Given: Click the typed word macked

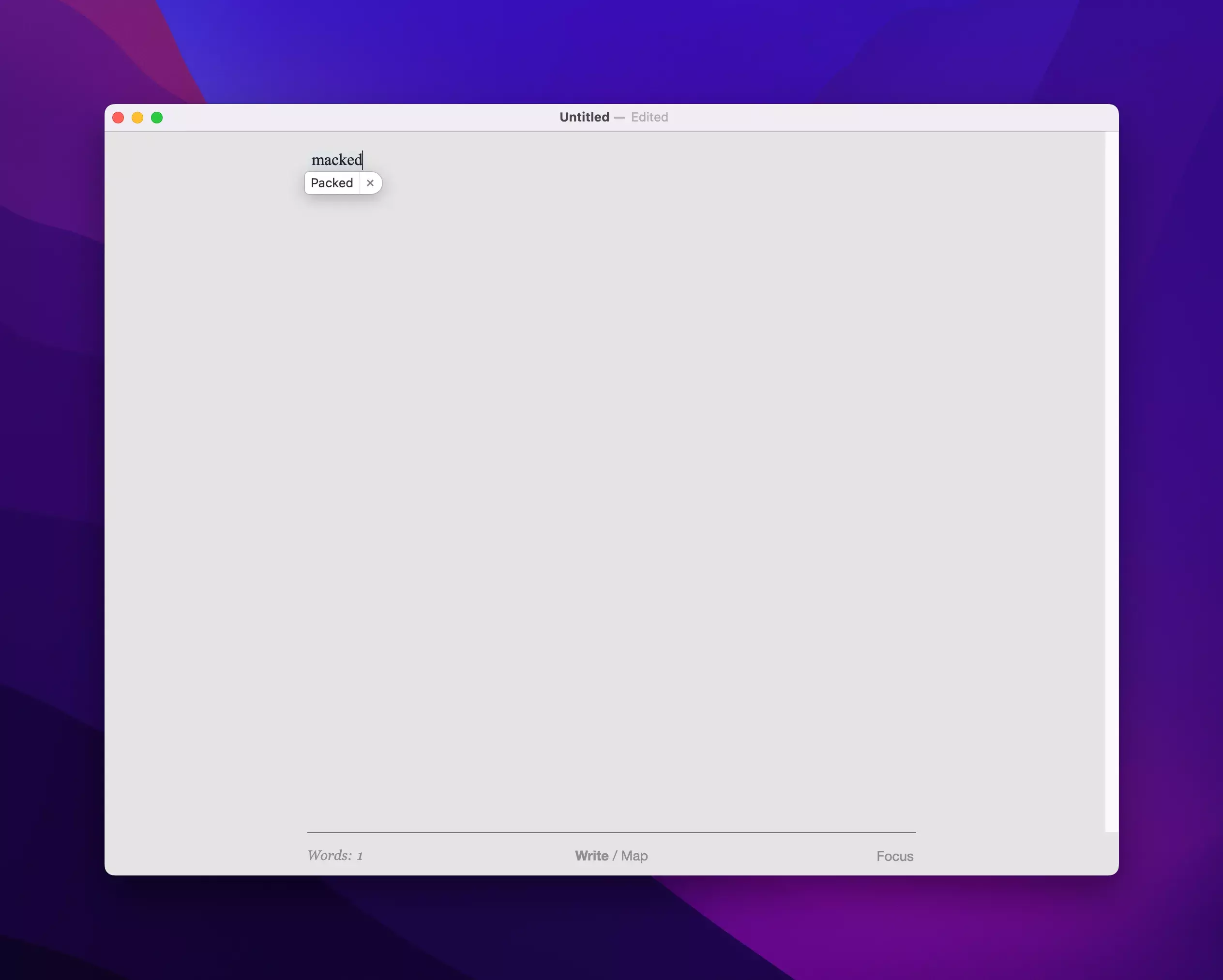Looking at the screenshot, I should [x=336, y=160].
